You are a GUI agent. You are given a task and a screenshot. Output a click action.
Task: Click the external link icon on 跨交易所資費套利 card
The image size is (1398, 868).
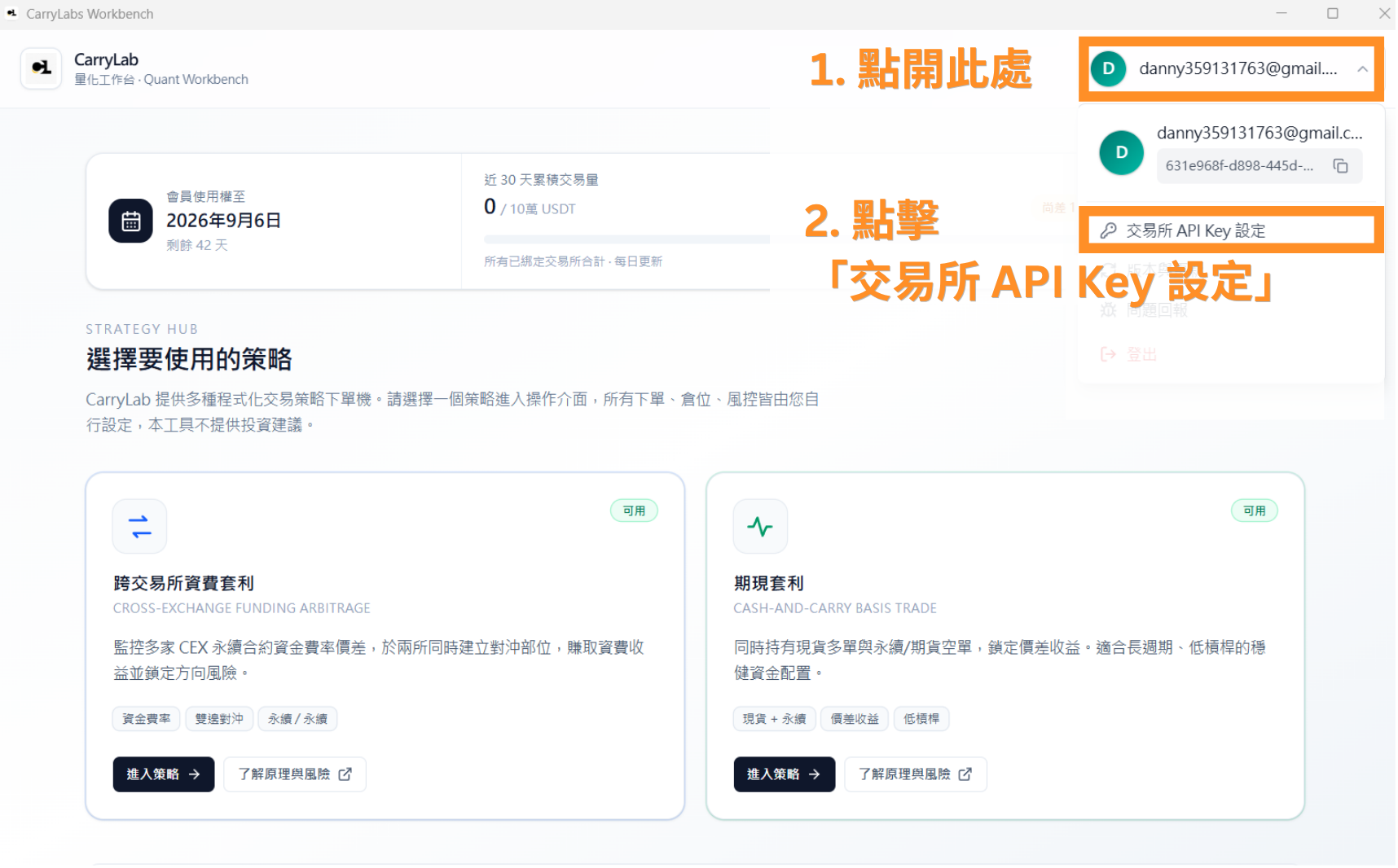[345, 774]
